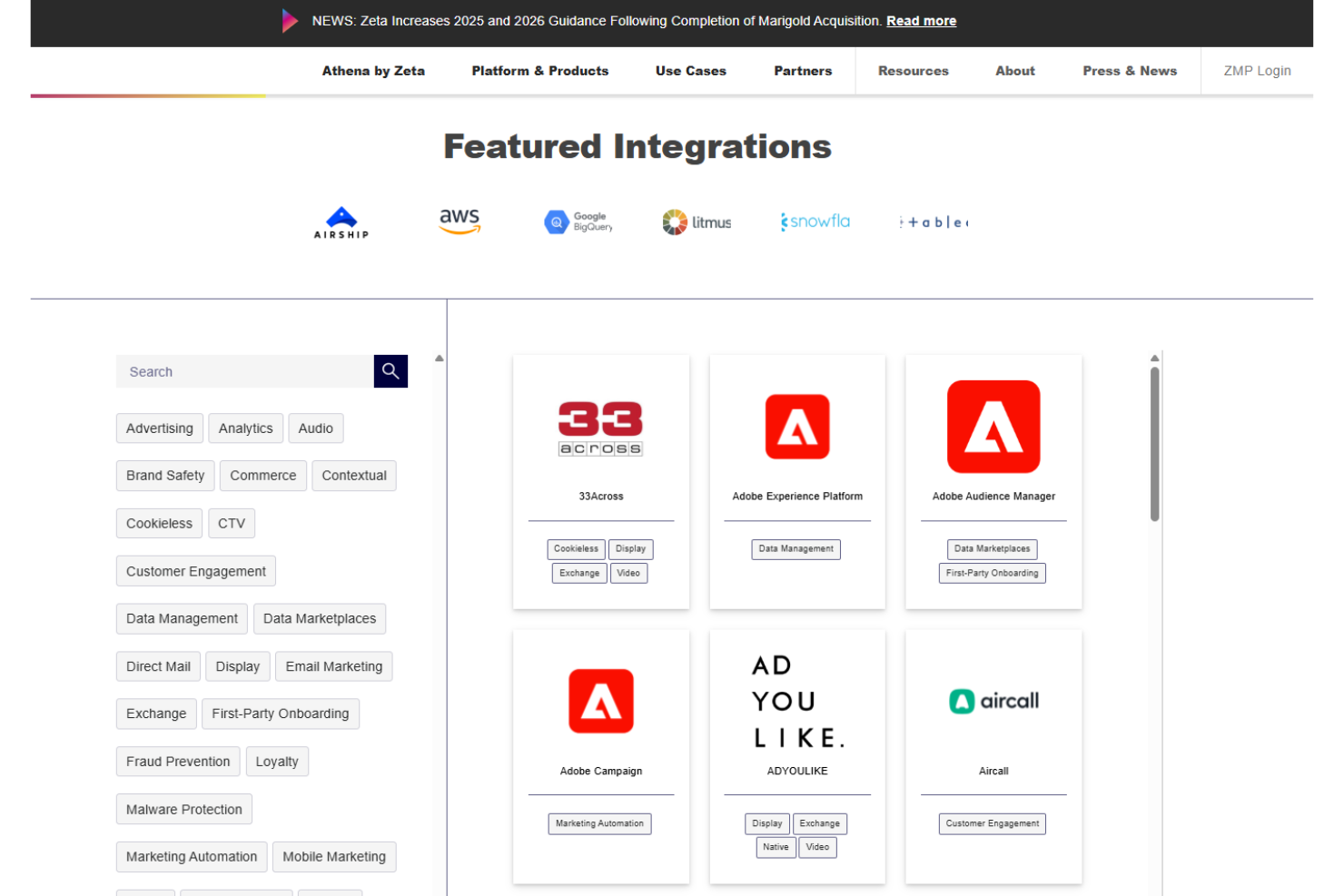Open the Use Cases menu
This screenshot has height=896, width=1344.
coord(691,71)
